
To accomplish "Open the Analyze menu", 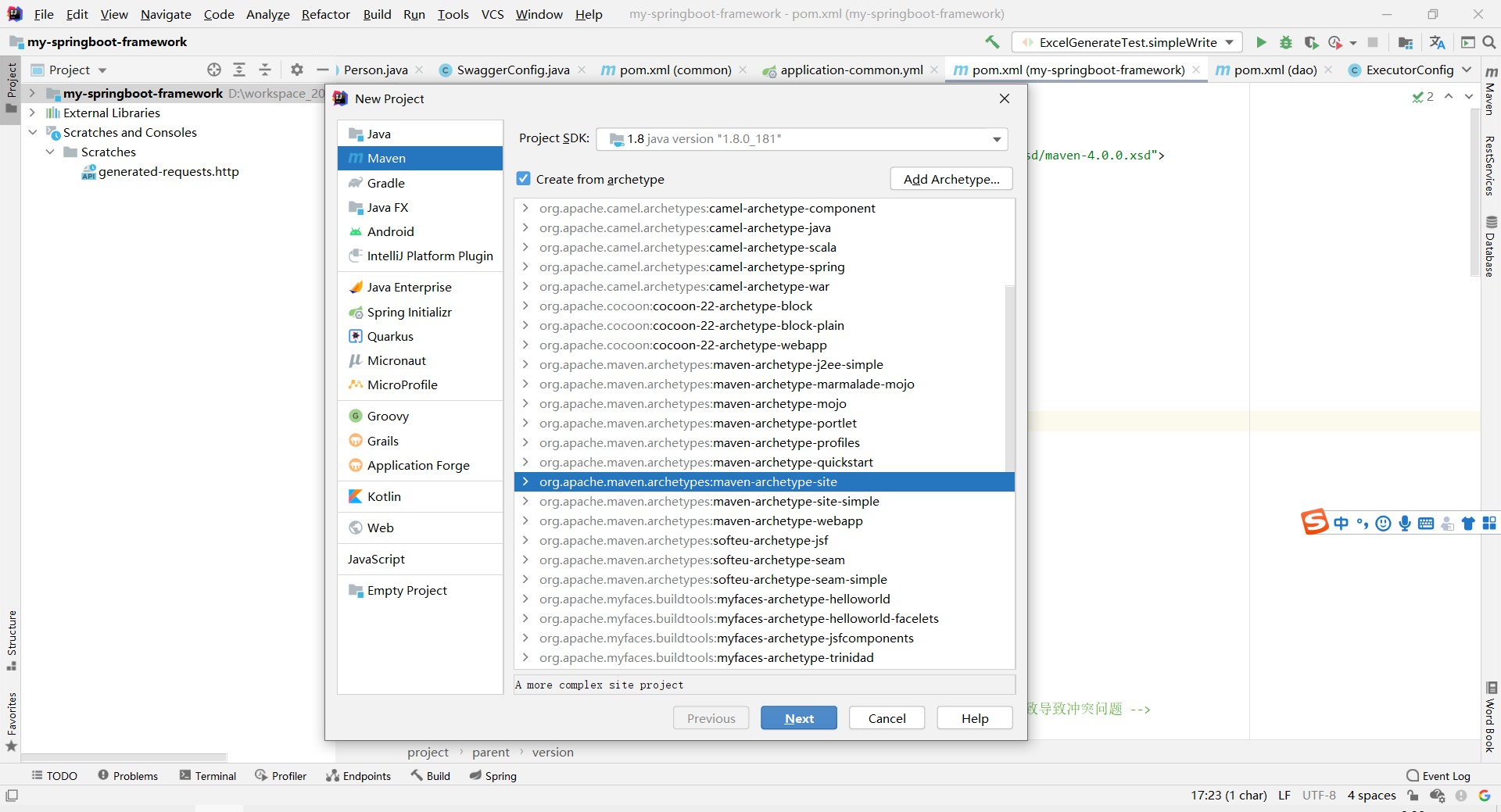I will (267, 14).
